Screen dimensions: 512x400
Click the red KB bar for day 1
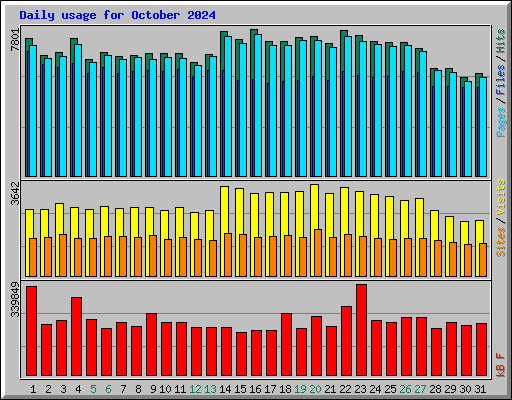(x=31, y=331)
